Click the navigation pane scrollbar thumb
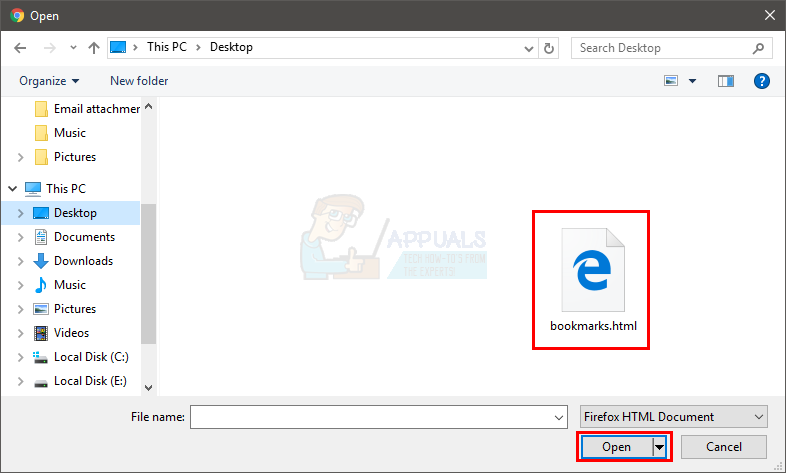 point(148,274)
